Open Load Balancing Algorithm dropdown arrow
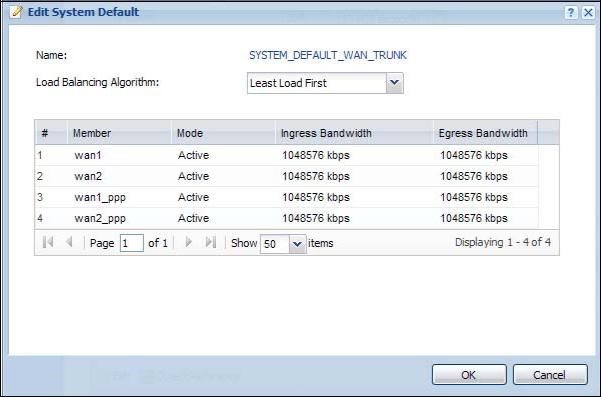 coord(394,83)
